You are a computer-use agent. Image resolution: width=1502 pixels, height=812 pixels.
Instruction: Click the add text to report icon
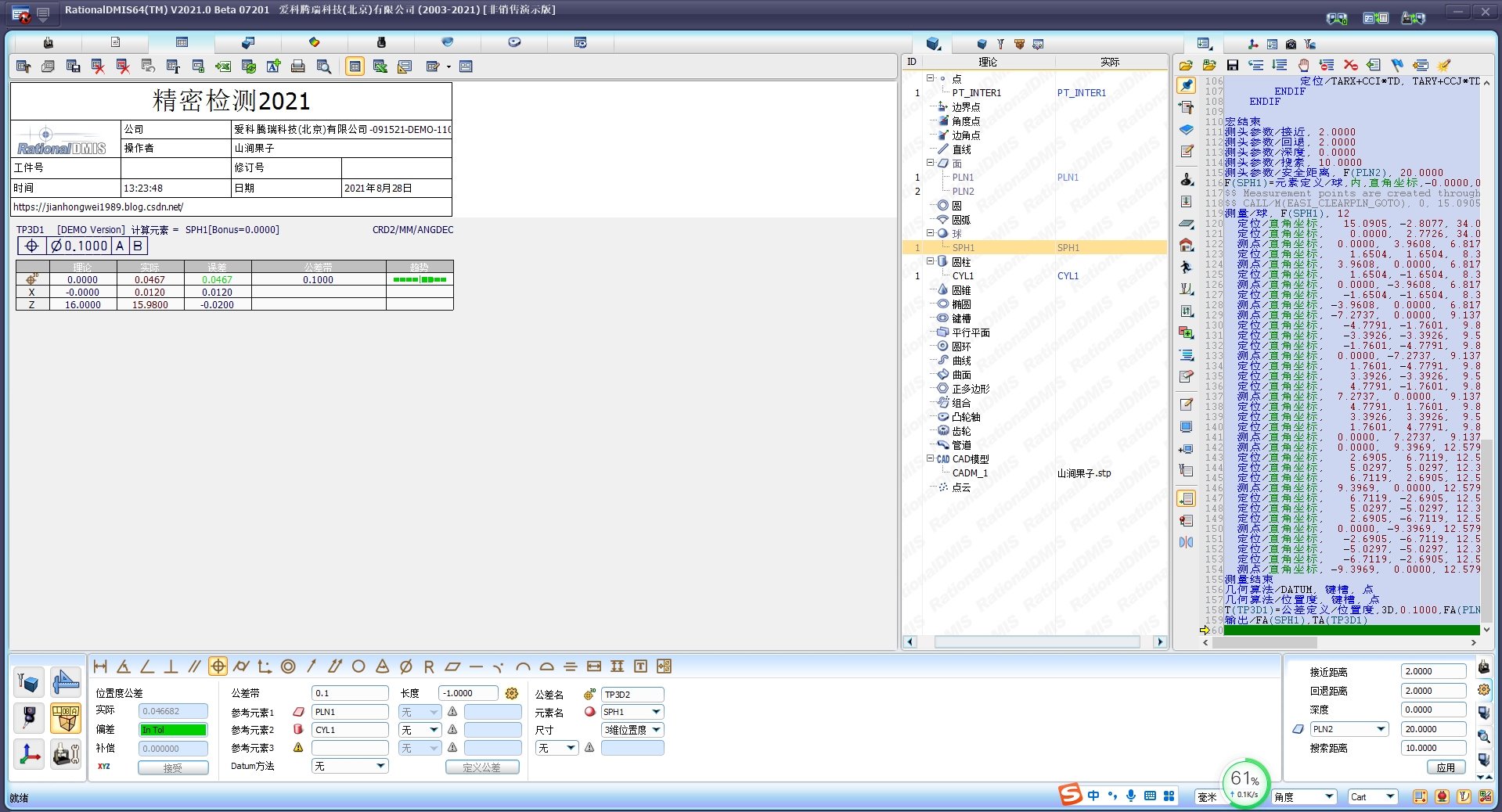click(x=273, y=66)
